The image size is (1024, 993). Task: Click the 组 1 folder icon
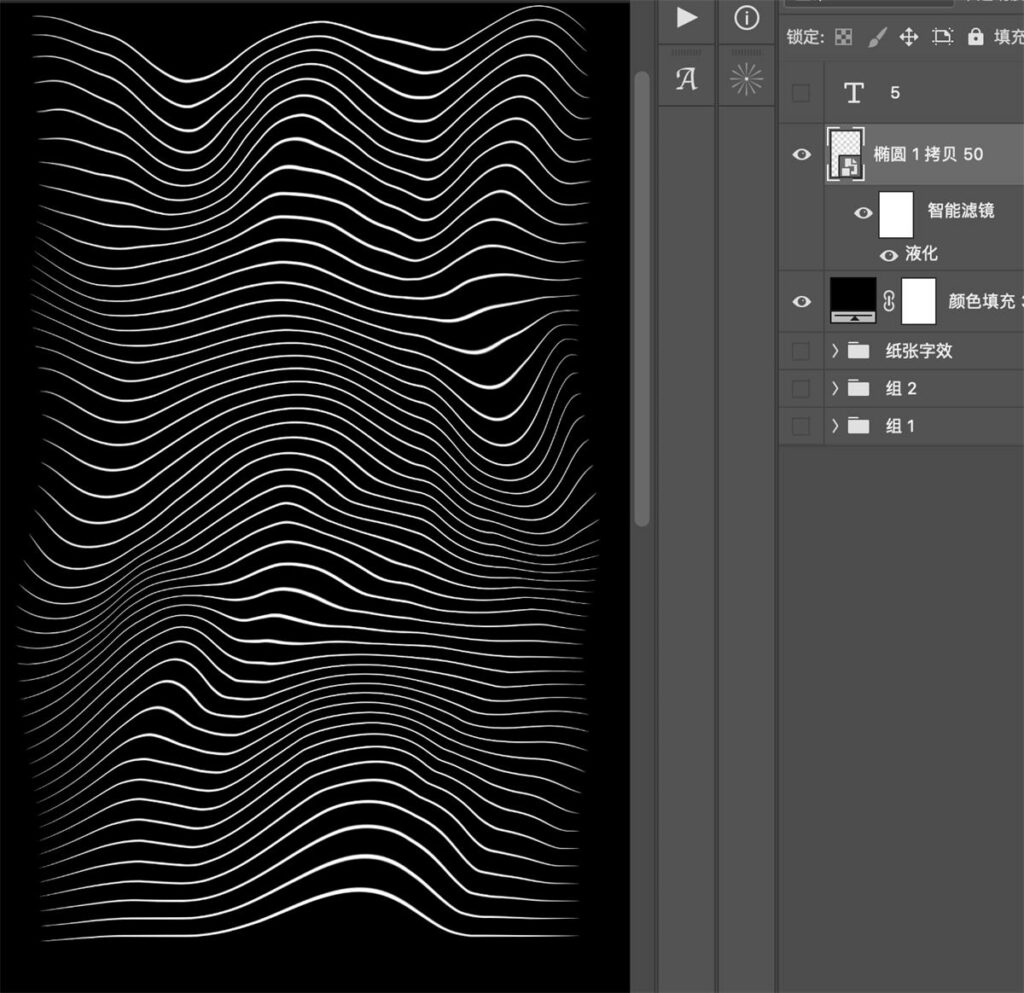tap(858, 426)
